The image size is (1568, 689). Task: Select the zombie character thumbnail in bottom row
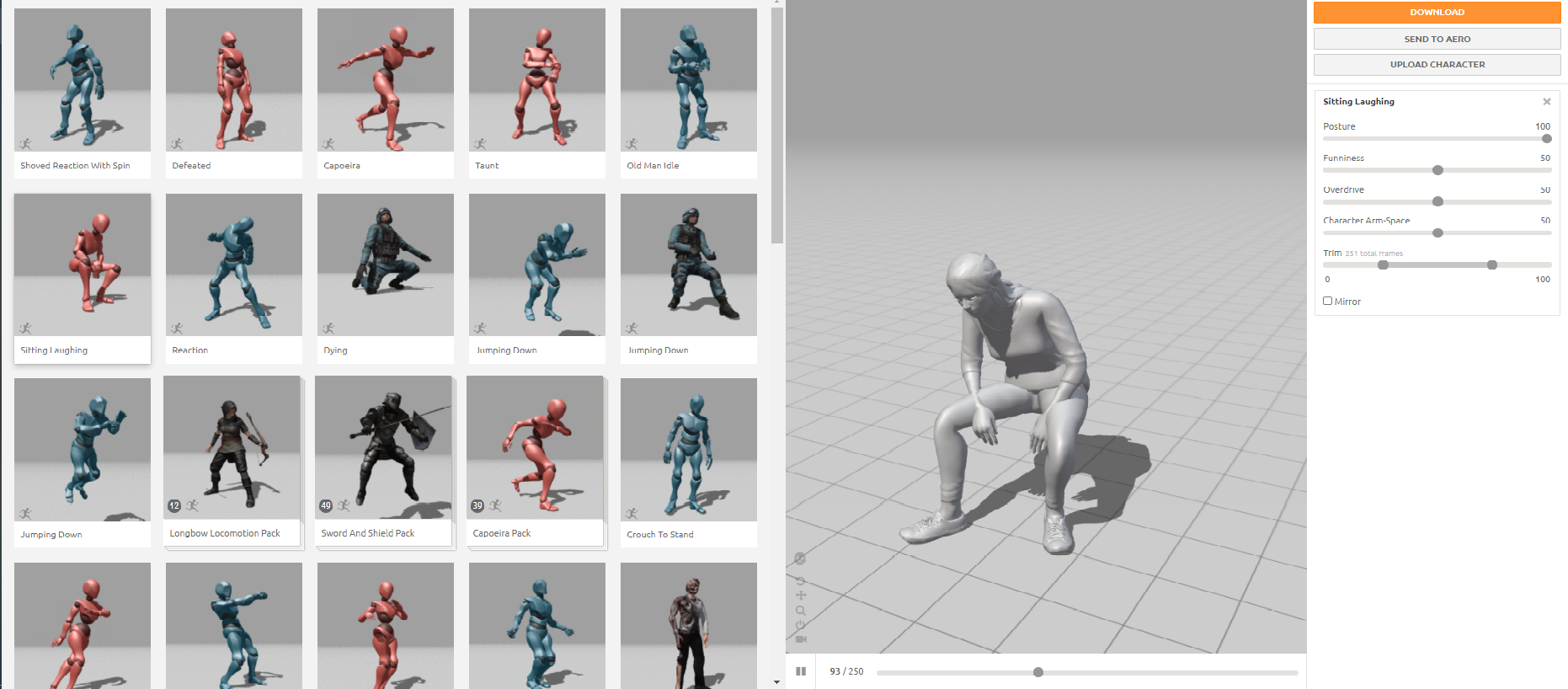(x=689, y=626)
